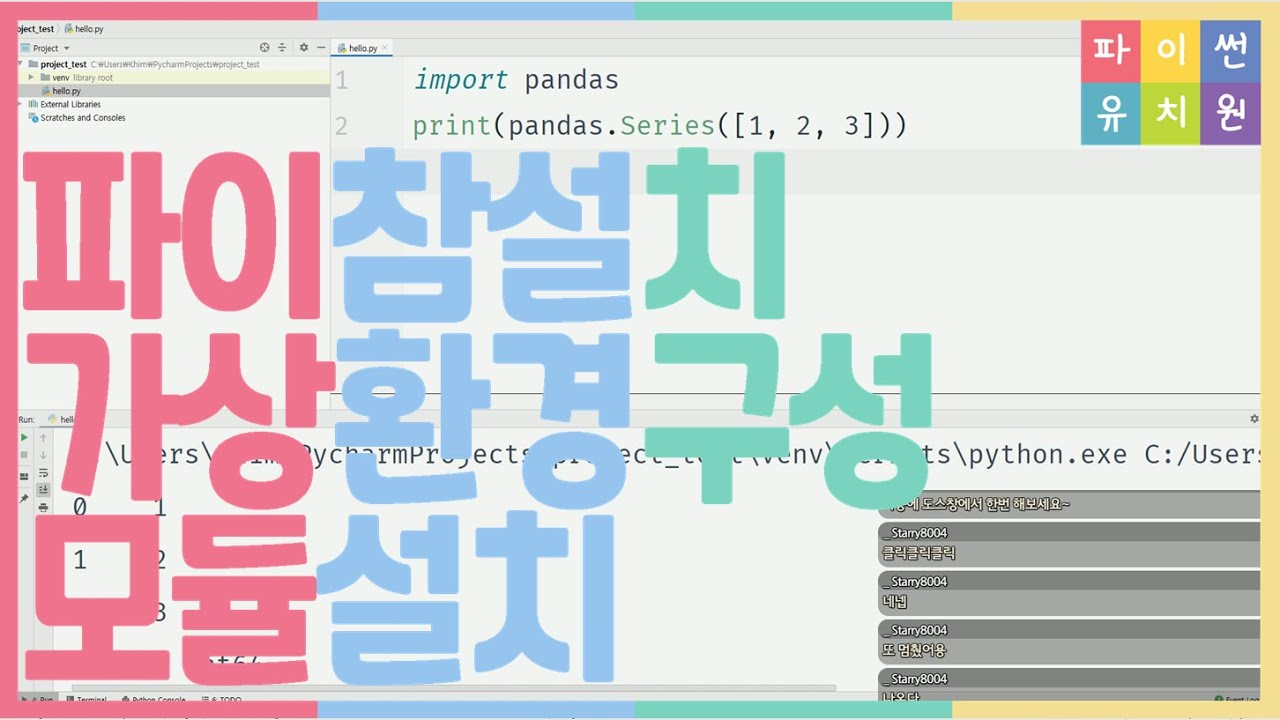Click line number 1 in gutter
The width and height of the screenshot is (1280, 720).
342,80
